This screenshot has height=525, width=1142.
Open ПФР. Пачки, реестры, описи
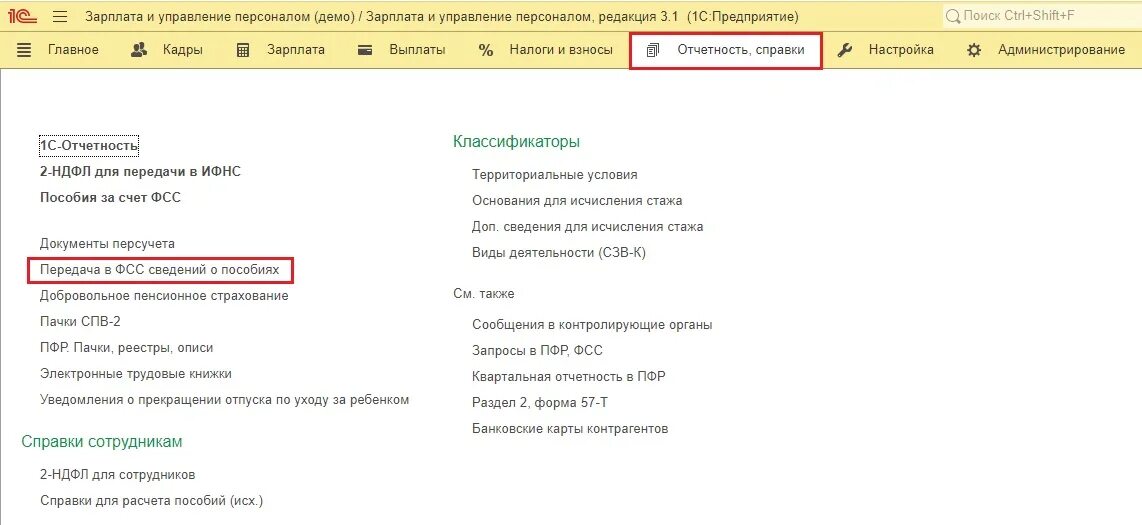pos(127,348)
